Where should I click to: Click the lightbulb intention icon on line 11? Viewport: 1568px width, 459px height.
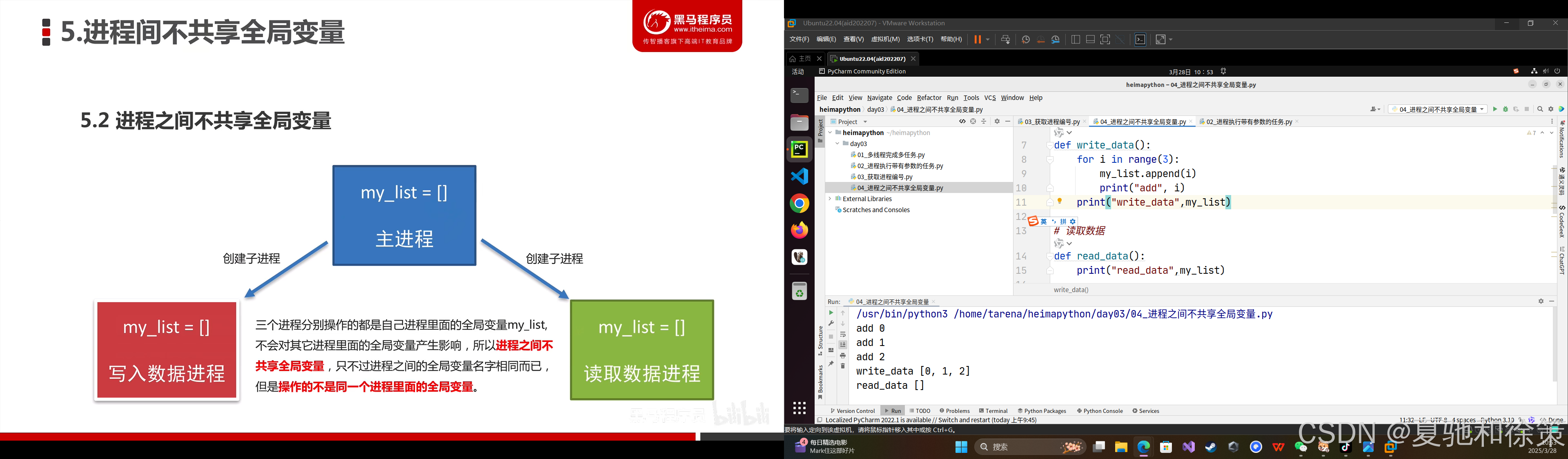point(1060,201)
